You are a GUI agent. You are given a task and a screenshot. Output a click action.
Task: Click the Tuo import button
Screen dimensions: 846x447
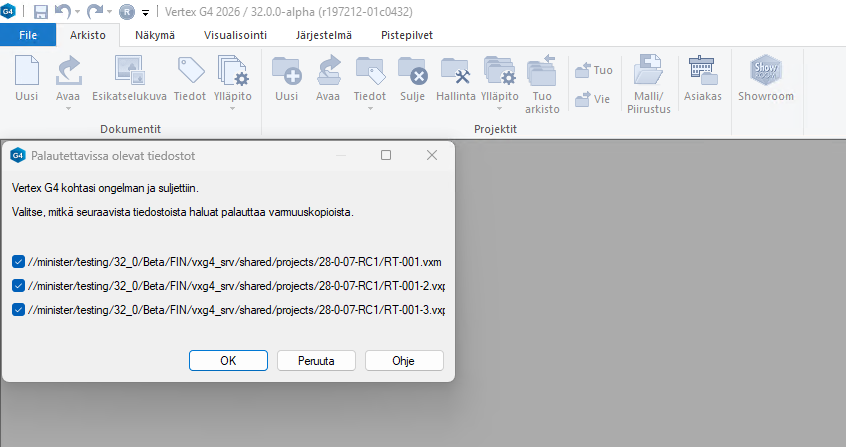tap(593, 70)
